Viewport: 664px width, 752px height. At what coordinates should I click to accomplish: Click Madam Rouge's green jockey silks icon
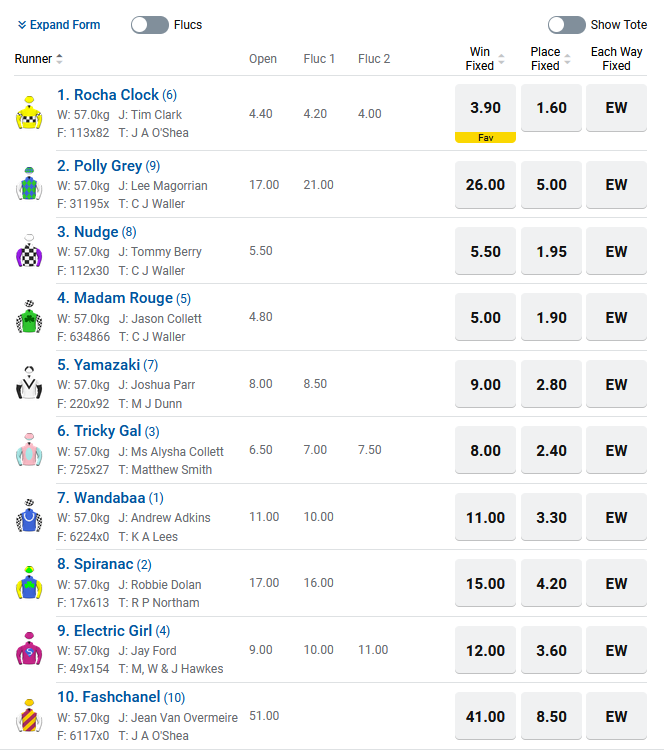click(x=28, y=318)
